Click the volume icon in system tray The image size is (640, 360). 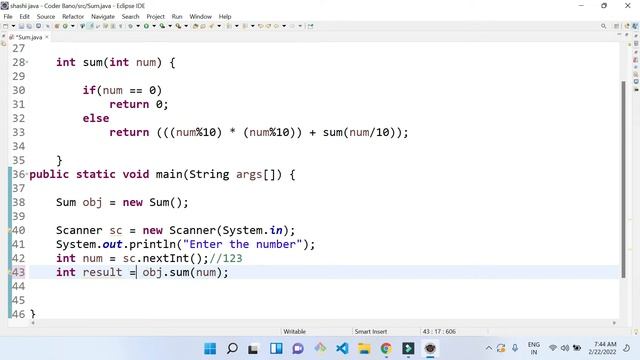pyautogui.click(x=564, y=348)
